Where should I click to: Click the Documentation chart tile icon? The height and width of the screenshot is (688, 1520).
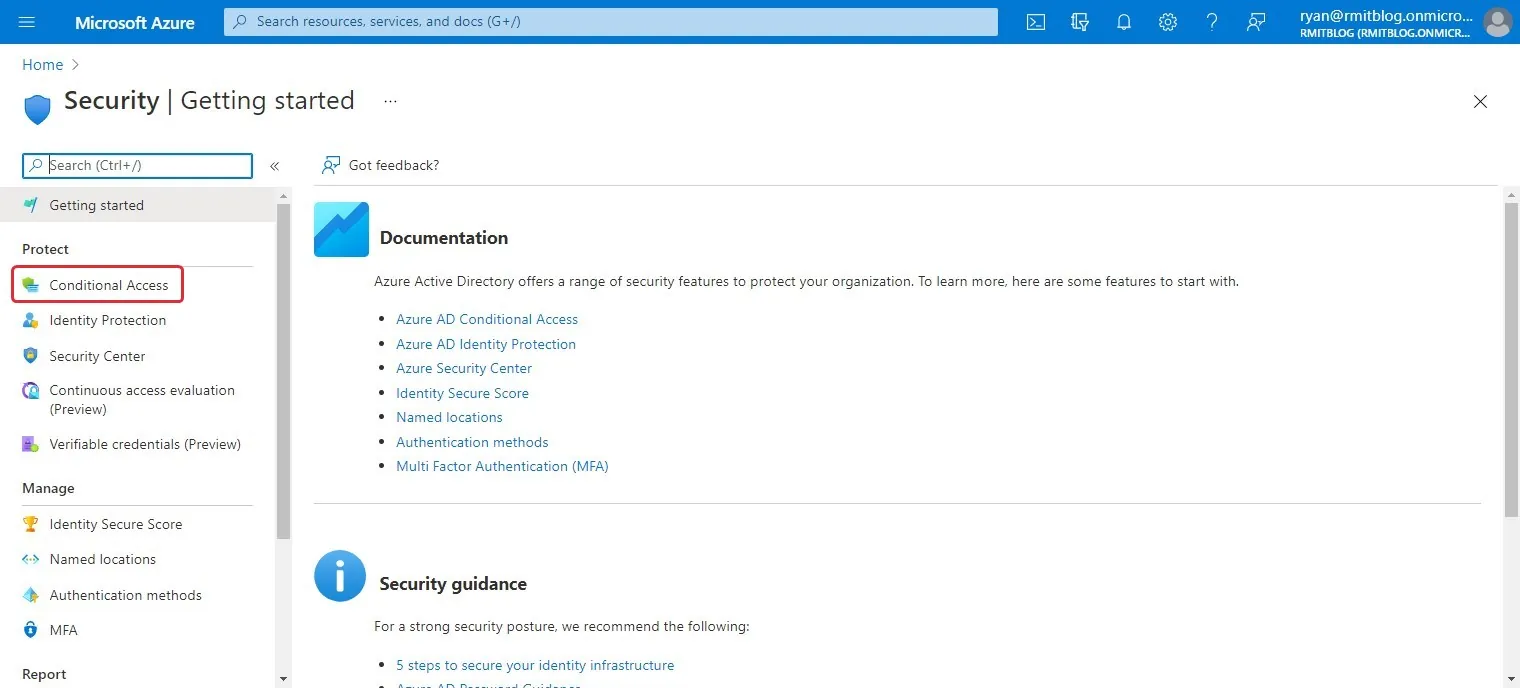coord(341,229)
